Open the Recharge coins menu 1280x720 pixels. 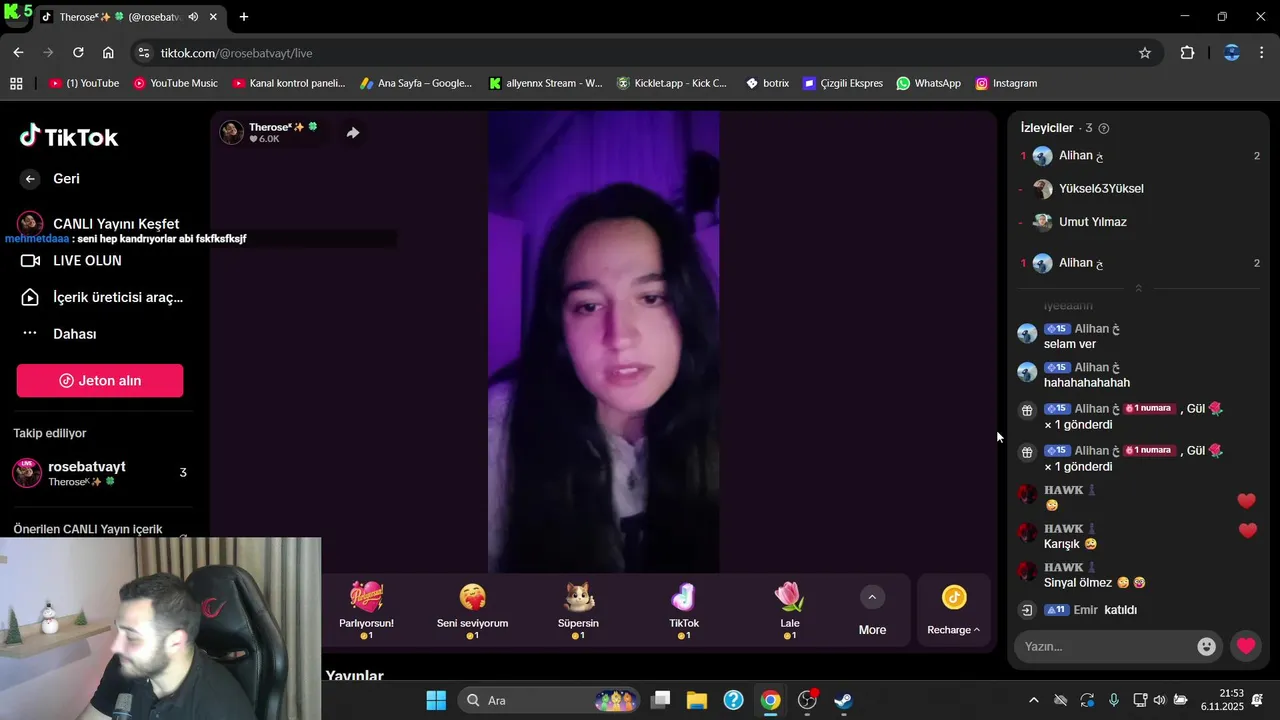coord(954,610)
